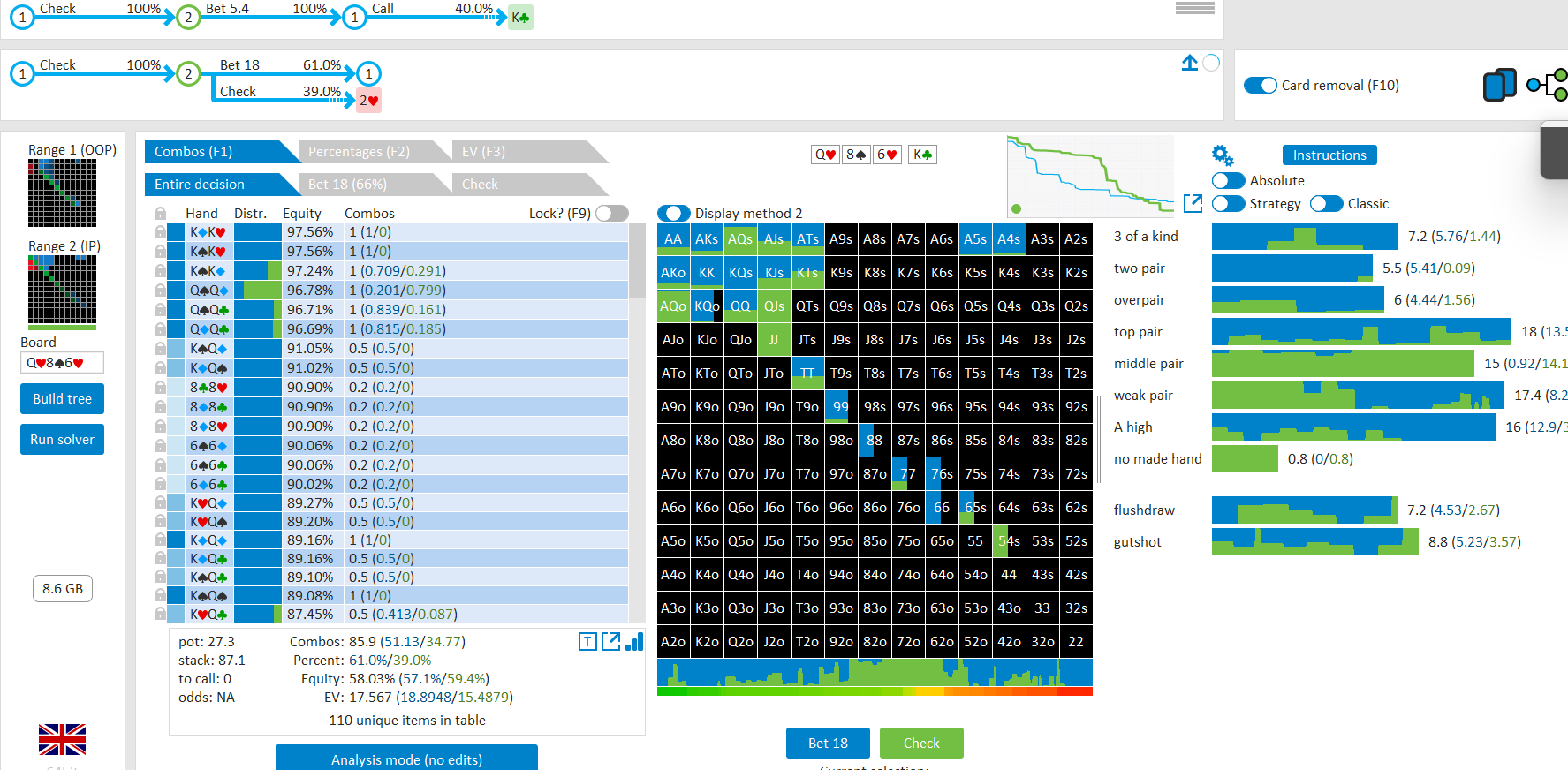The image size is (1568, 770).
Task: Click lock icon for QsQd row
Action: (x=160, y=291)
